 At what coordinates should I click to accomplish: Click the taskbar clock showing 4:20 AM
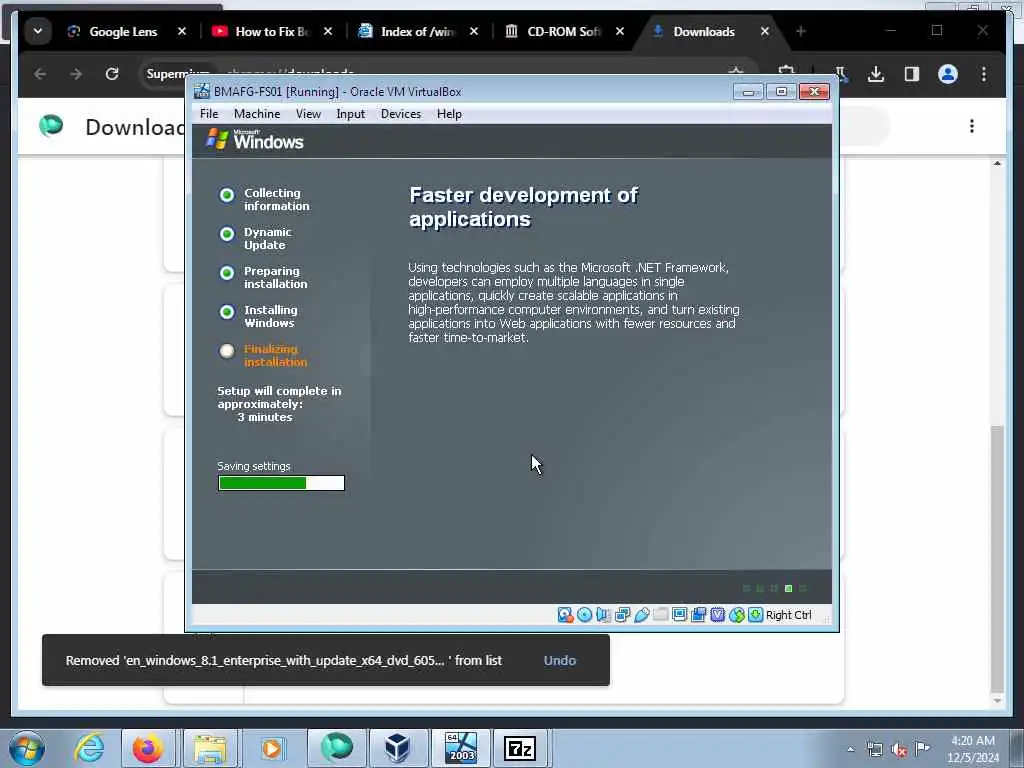coord(973,748)
